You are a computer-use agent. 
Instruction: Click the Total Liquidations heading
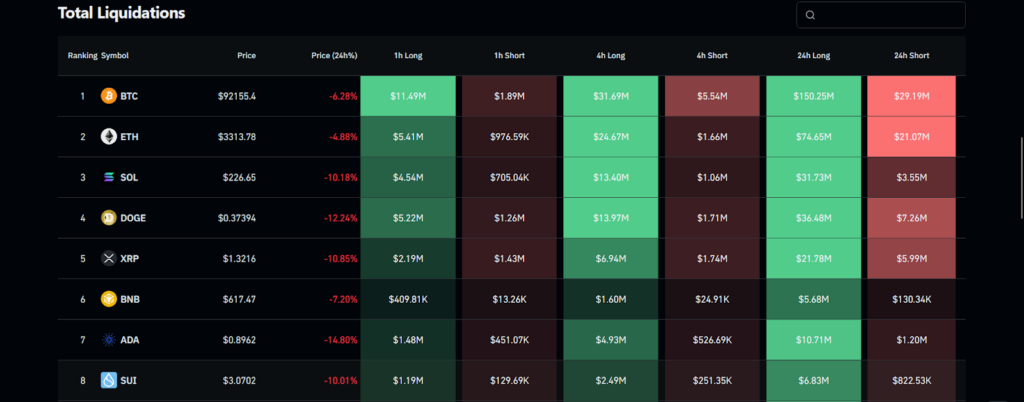coord(121,12)
